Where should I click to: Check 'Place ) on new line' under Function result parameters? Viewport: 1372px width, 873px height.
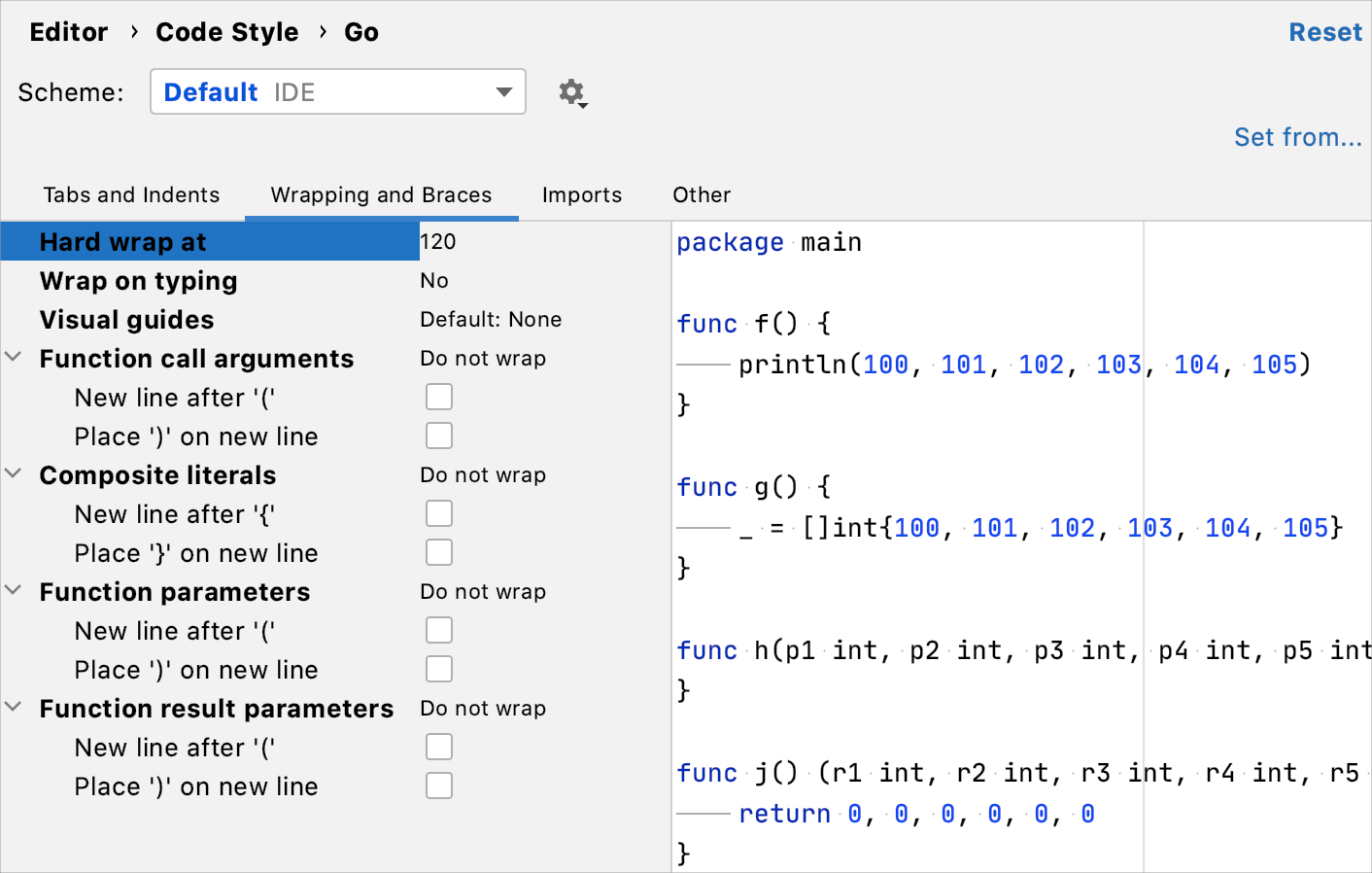(439, 786)
